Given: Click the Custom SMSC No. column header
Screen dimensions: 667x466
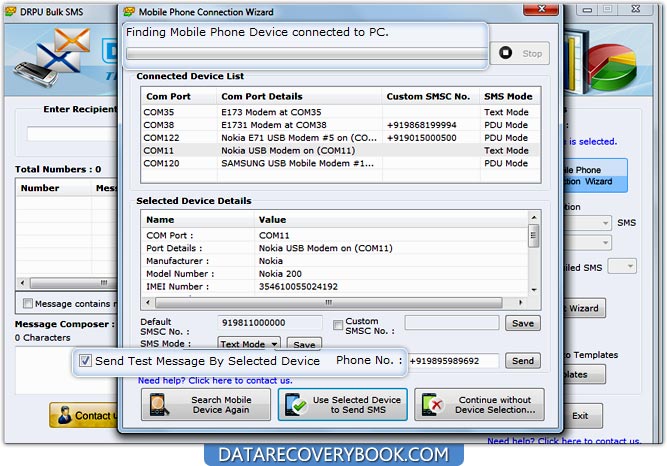Looking at the screenshot, I should point(430,96).
